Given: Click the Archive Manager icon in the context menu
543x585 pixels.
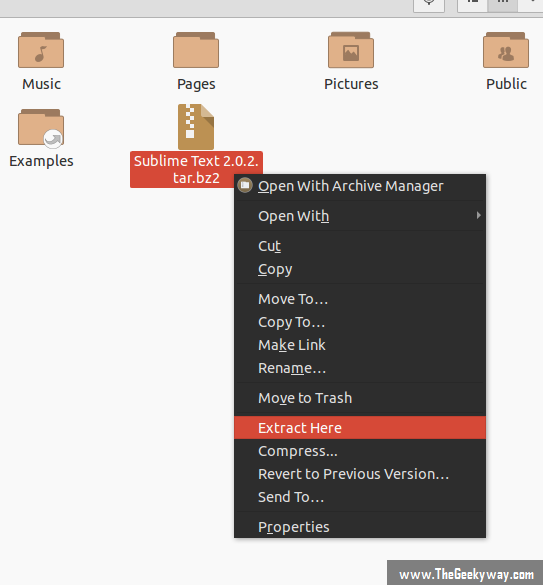Looking at the screenshot, I should [245, 185].
